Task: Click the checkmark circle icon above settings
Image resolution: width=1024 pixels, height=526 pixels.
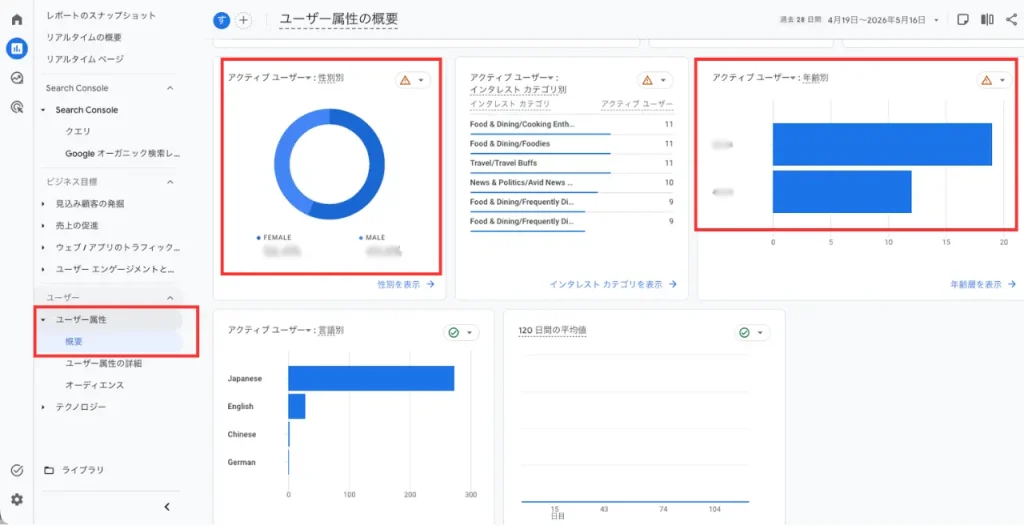Action: click(17, 470)
